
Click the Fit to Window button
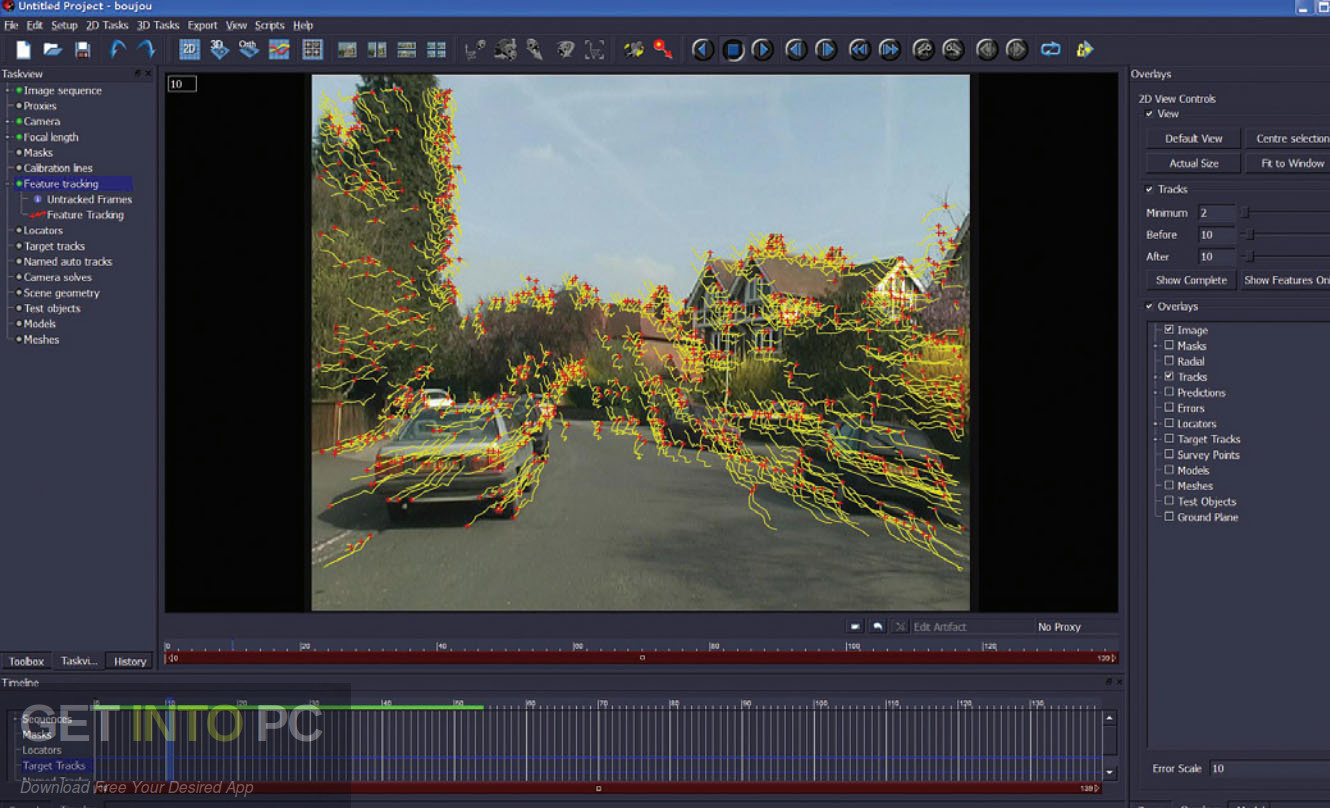[1288, 163]
